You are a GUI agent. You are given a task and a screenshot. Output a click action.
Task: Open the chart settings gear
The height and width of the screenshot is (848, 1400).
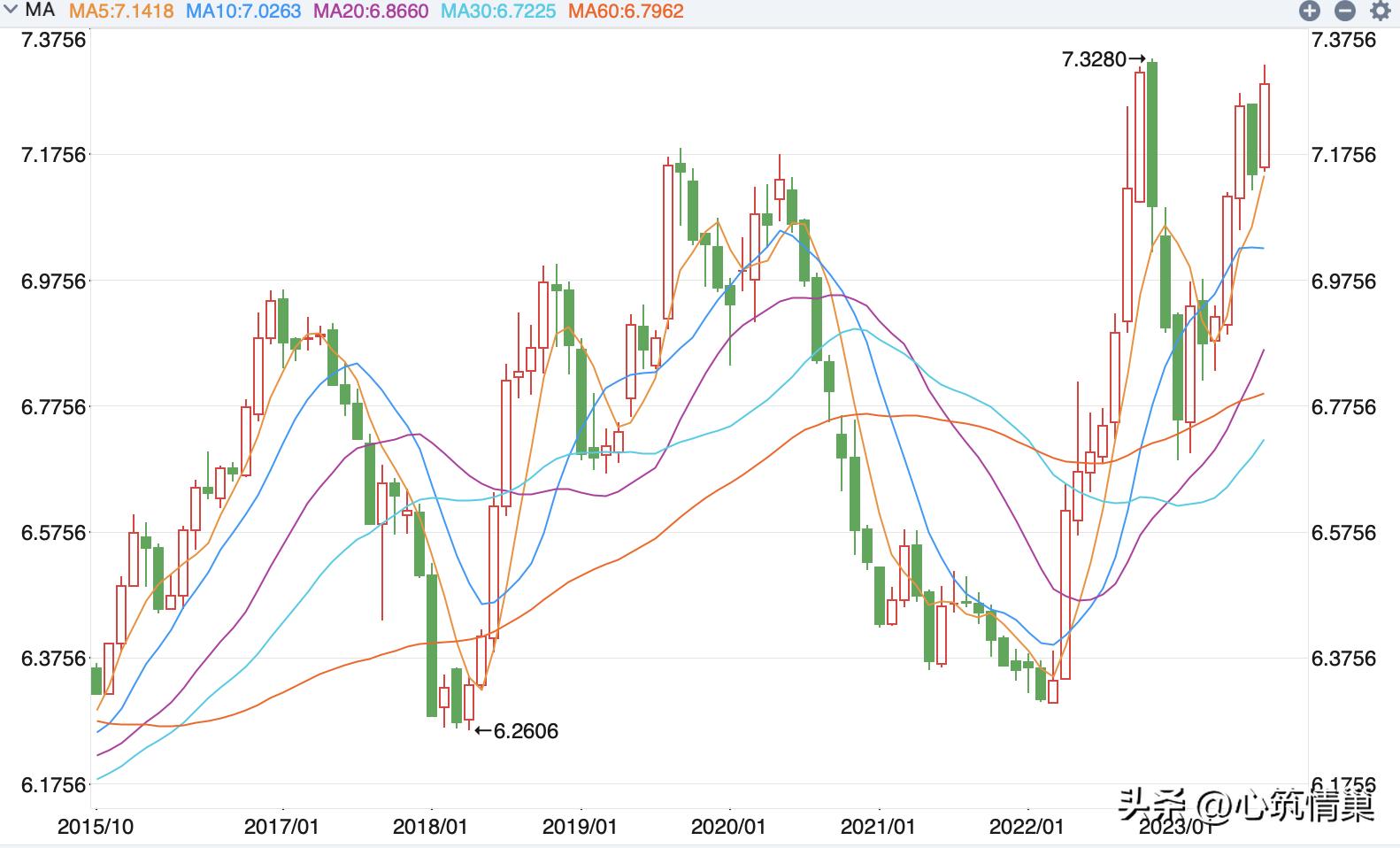pos(1380,11)
